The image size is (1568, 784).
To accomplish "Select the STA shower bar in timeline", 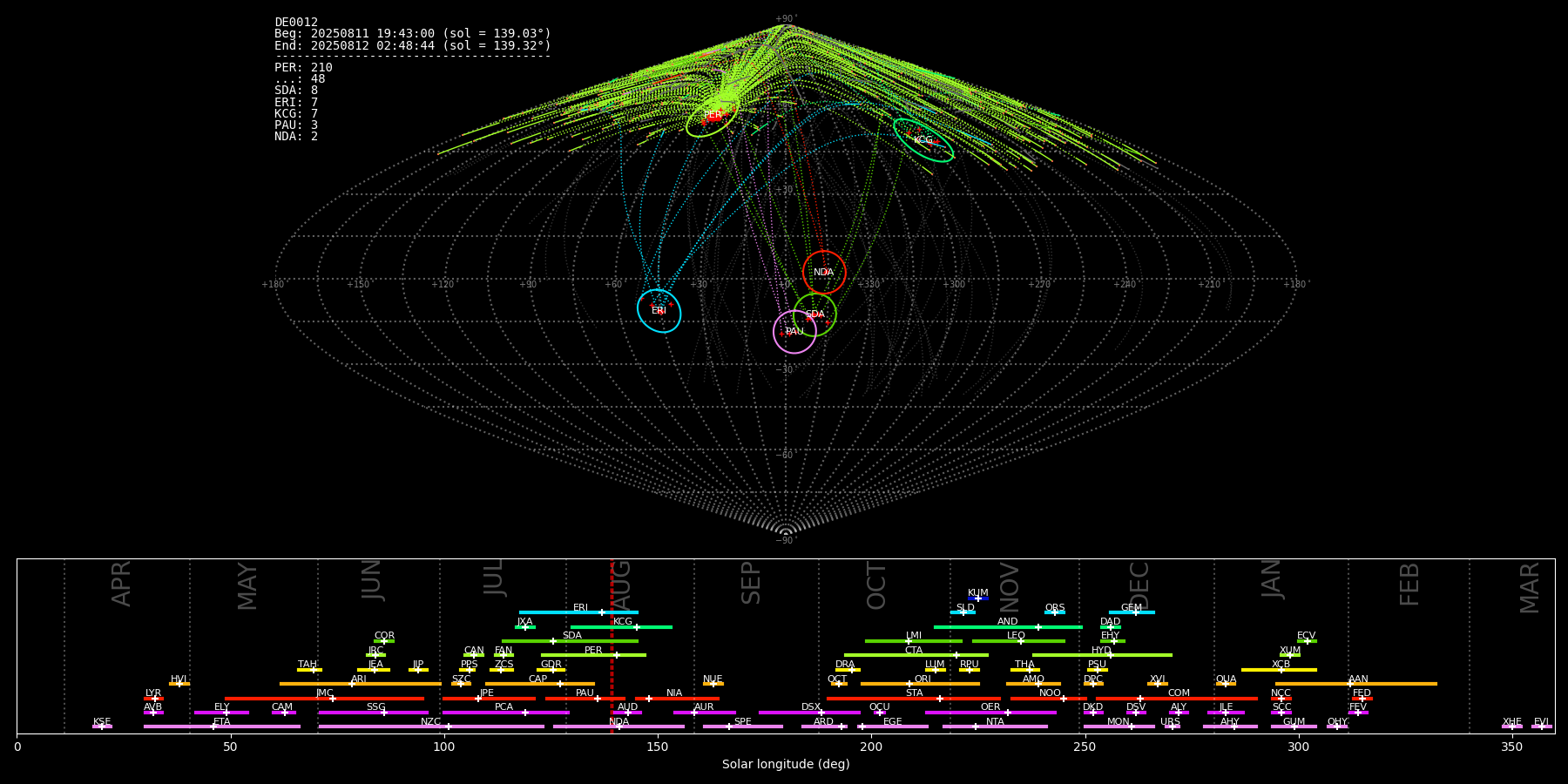I will tap(914, 699).
